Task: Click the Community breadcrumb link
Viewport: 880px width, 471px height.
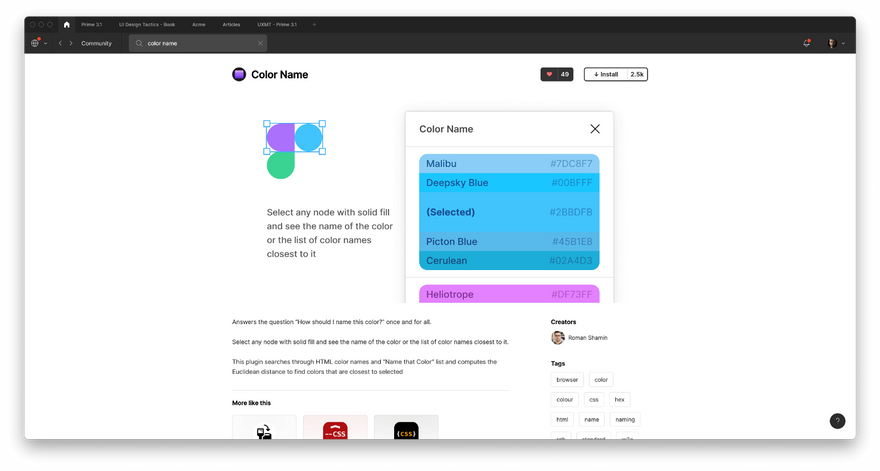Action: point(97,43)
